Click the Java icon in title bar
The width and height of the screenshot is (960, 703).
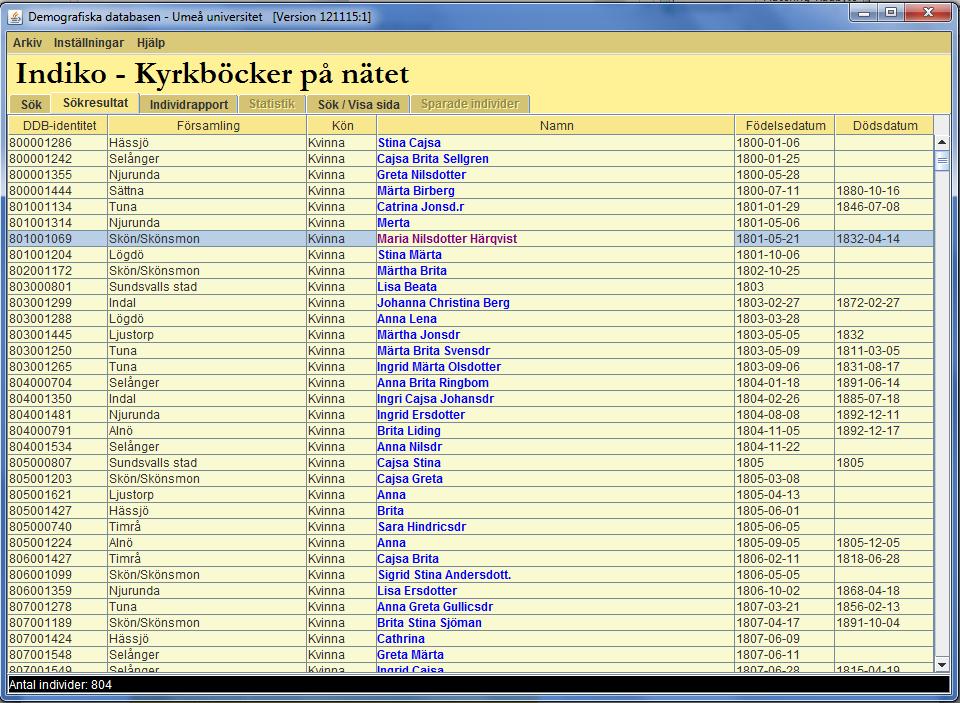[x=15, y=17]
